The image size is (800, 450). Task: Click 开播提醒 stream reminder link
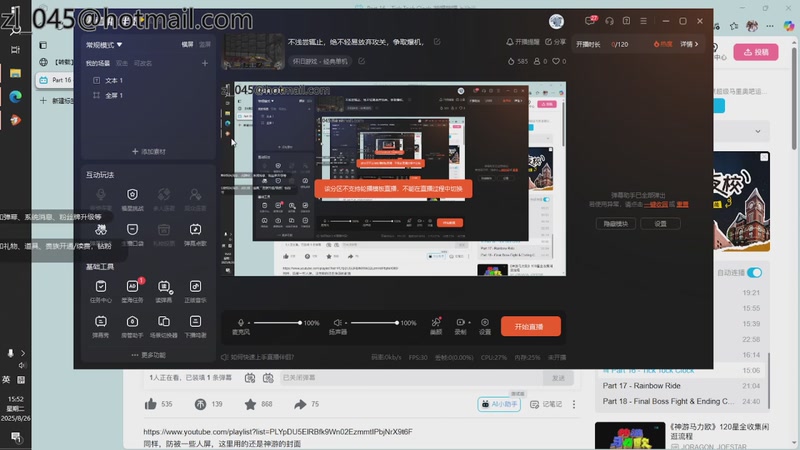point(522,42)
